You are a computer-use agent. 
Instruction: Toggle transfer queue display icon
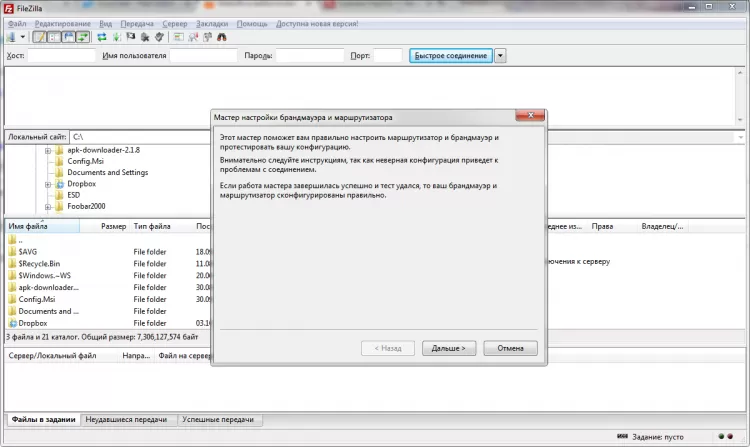tap(83, 37)
